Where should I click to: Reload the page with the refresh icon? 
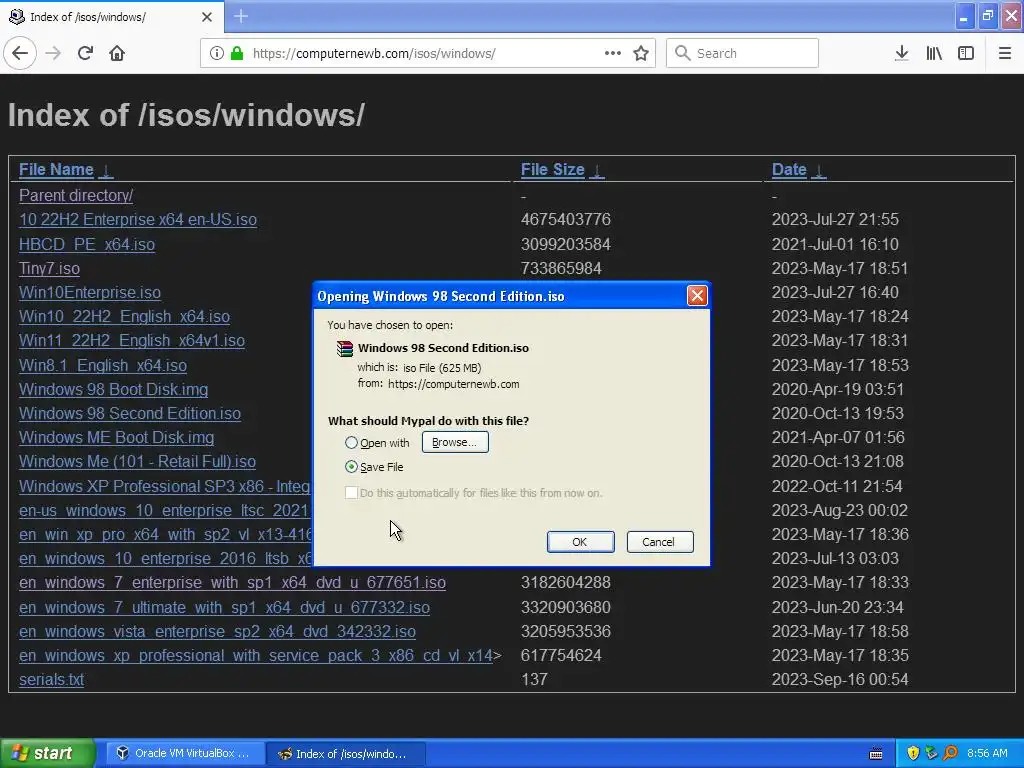point(85,53)
